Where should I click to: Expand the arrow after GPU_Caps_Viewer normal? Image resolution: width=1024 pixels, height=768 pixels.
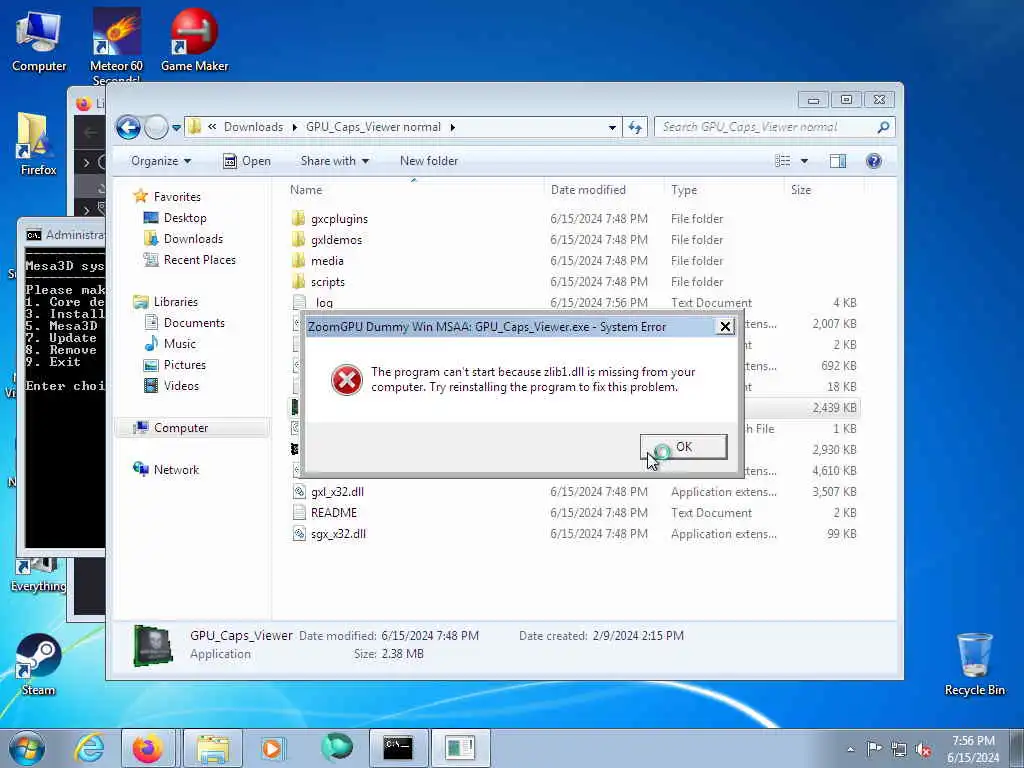click(453, 127)
